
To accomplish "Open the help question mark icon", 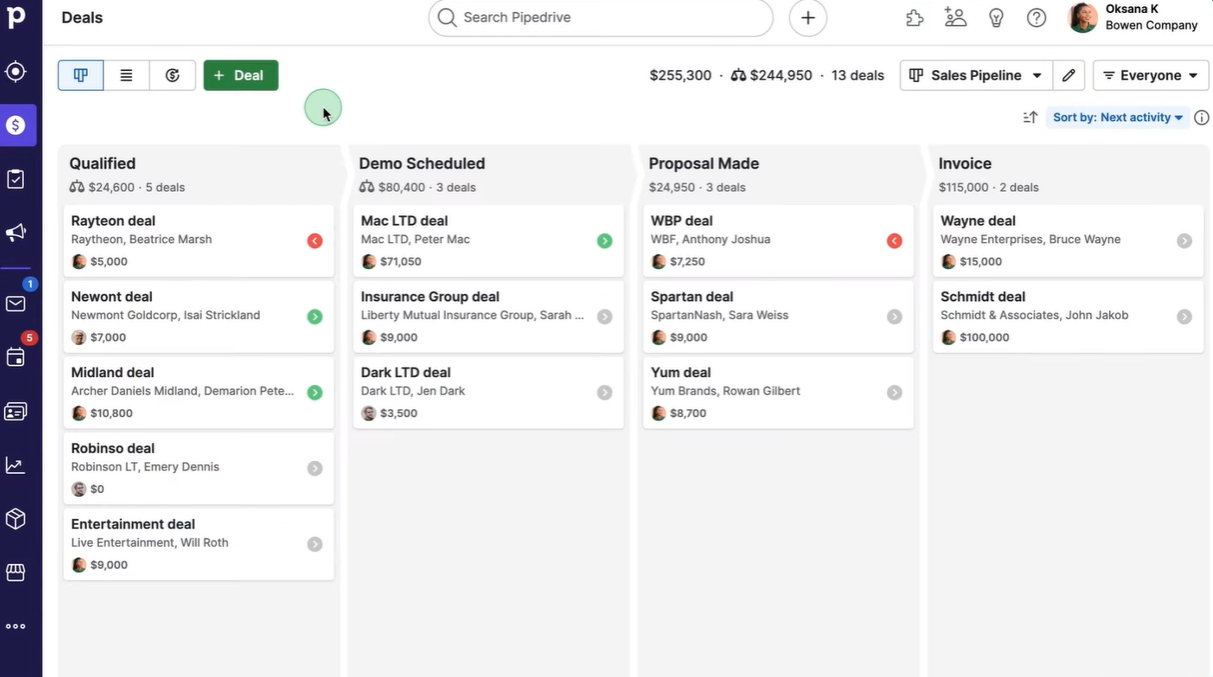I will [1036, 17].
